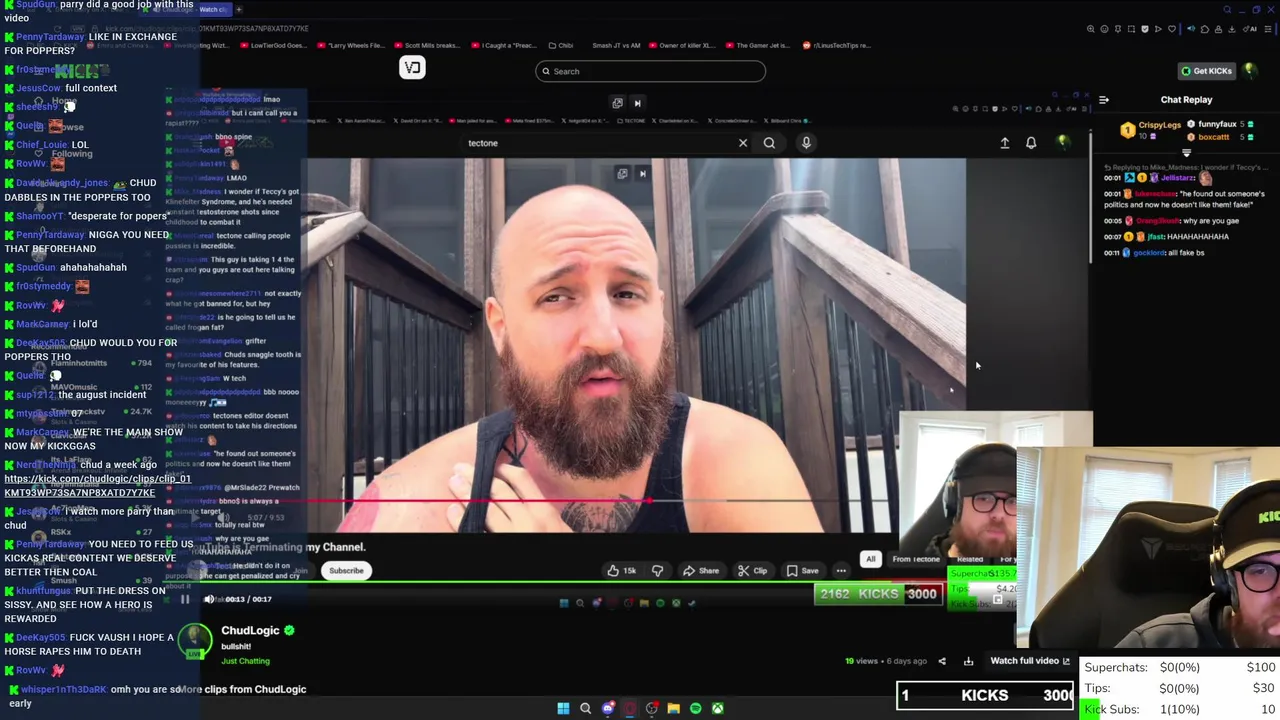Click the Kick clip share icon
This screenshot has width=1280, height=720.
coord(941,661)
